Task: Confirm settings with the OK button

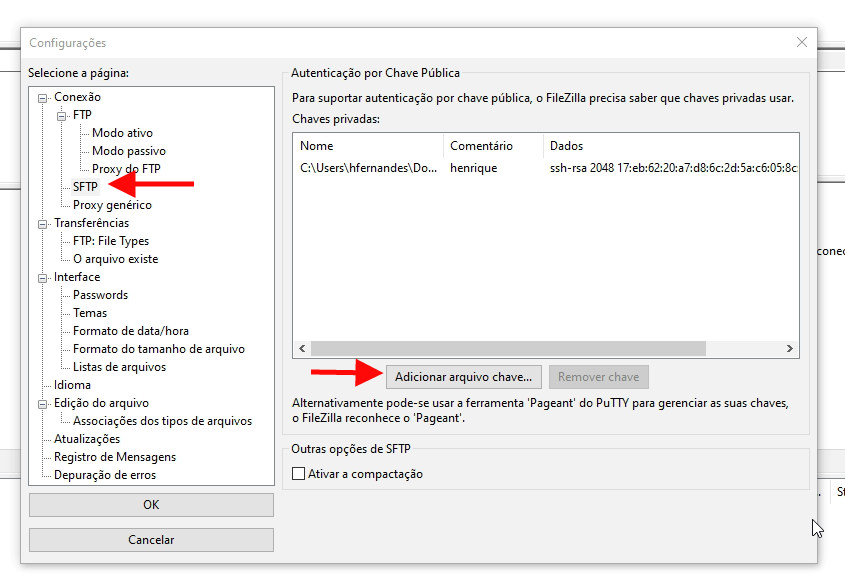Action: pos(151,505)
